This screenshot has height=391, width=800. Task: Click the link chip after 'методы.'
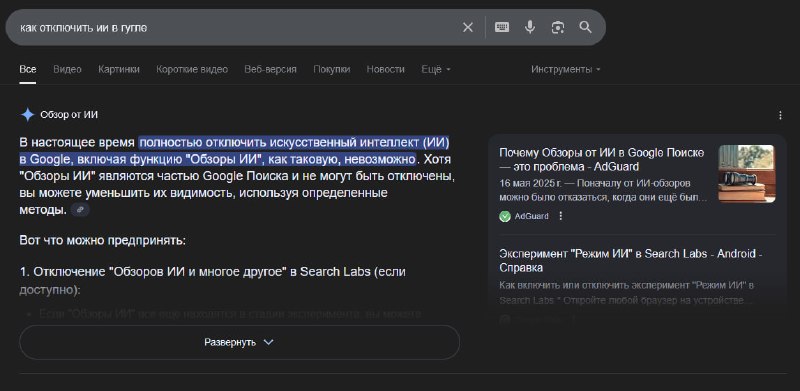[80, 210]
